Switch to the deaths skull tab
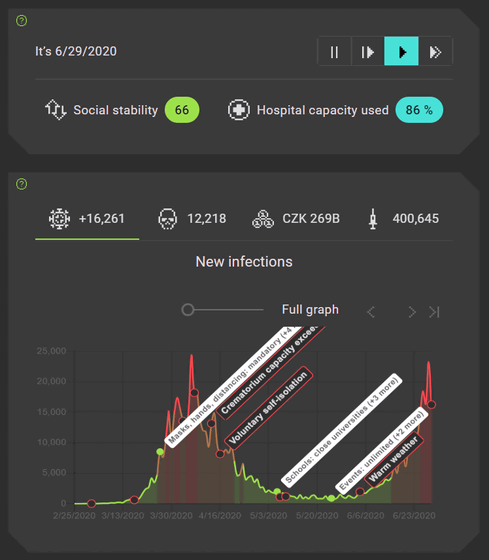489x560 pixels. [x=192, y=219]
